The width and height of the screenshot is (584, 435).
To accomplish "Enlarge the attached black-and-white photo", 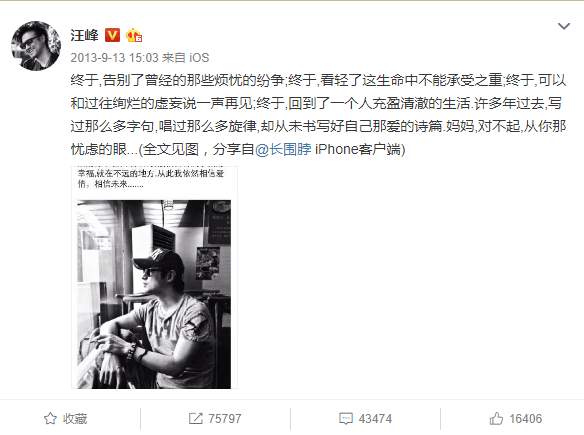I will (x=154, y=294).
